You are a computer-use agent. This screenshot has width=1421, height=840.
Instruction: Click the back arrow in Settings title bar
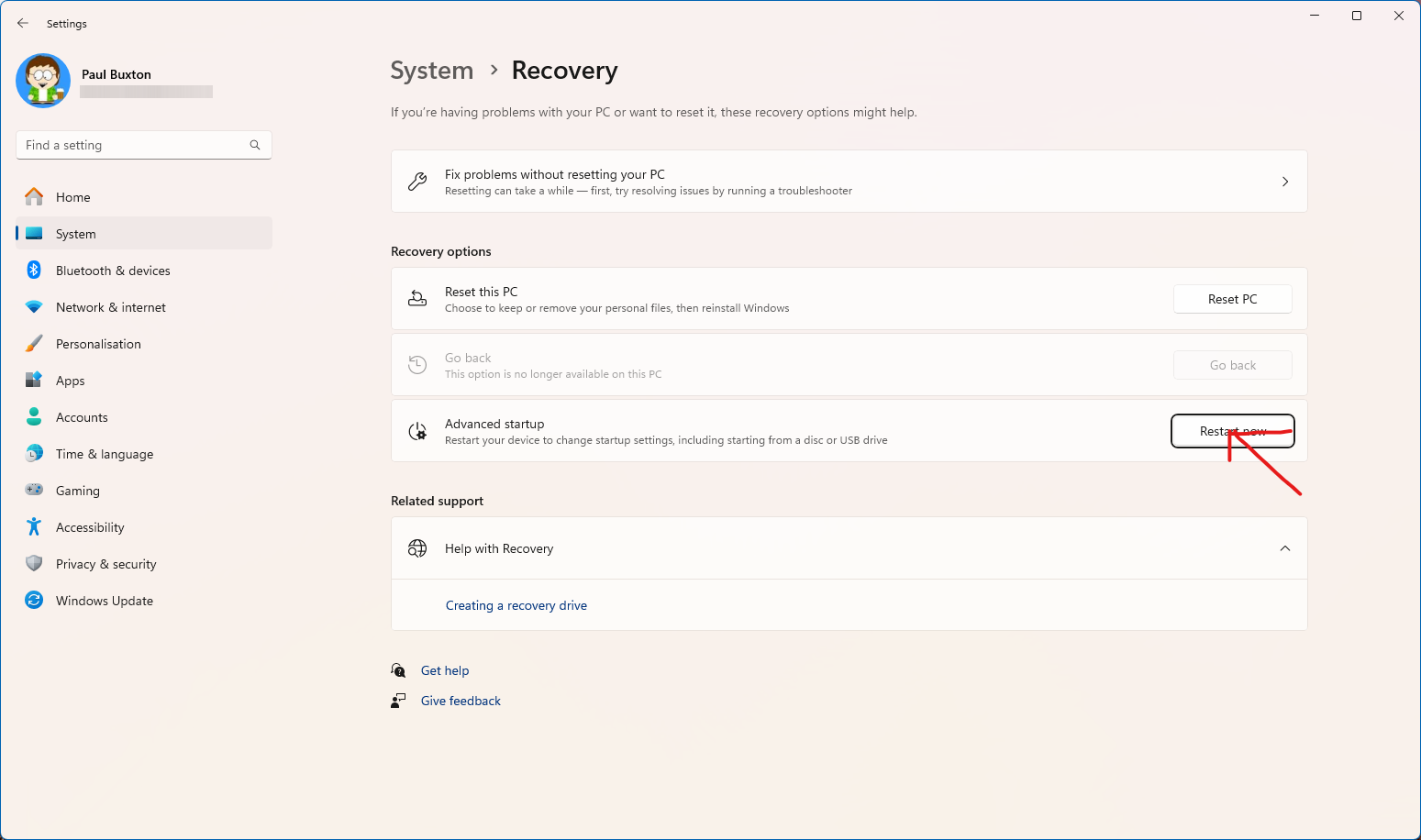pyautogui.click(x=23, y=23)
